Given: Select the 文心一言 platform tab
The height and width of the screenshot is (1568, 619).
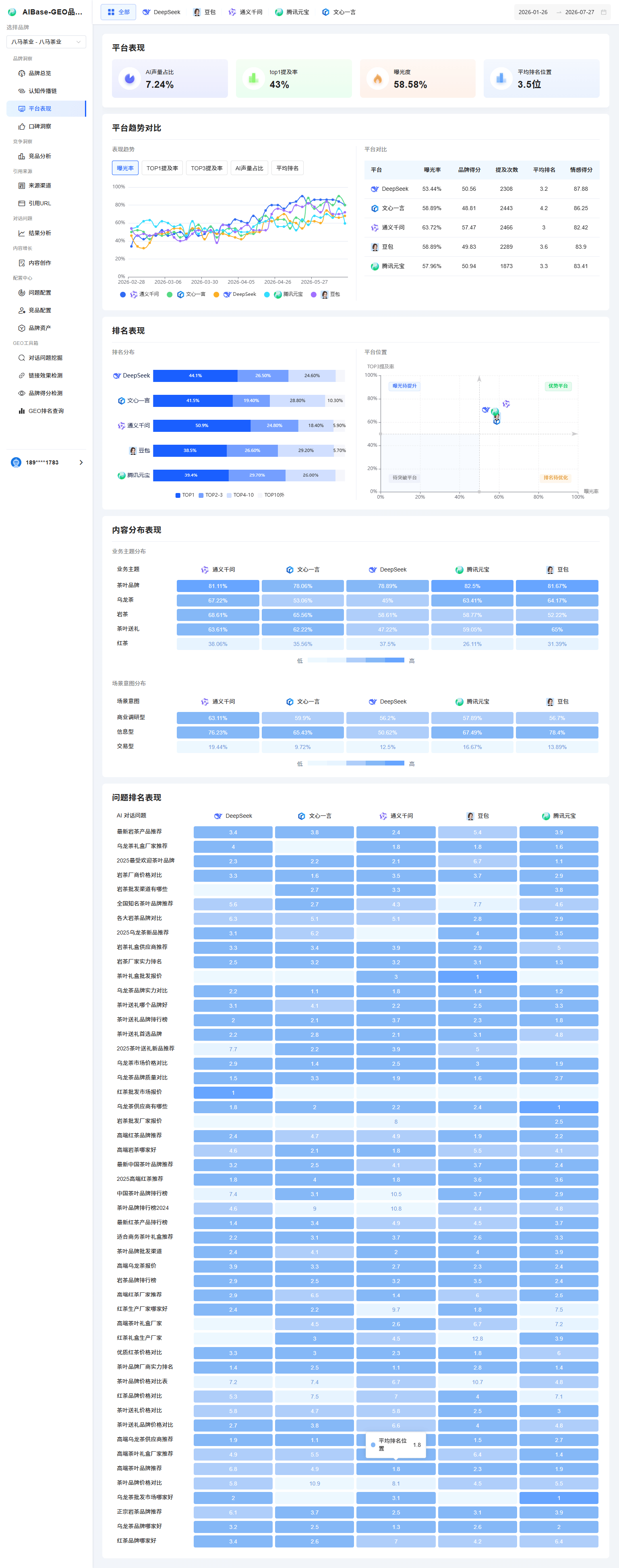Looking at the screenshot, I should [339, 12].
